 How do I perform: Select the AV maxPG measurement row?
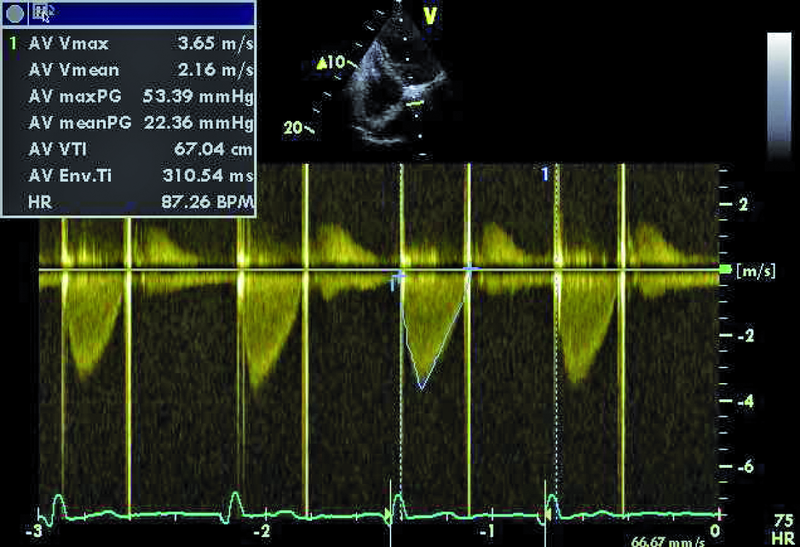[130, 97]
